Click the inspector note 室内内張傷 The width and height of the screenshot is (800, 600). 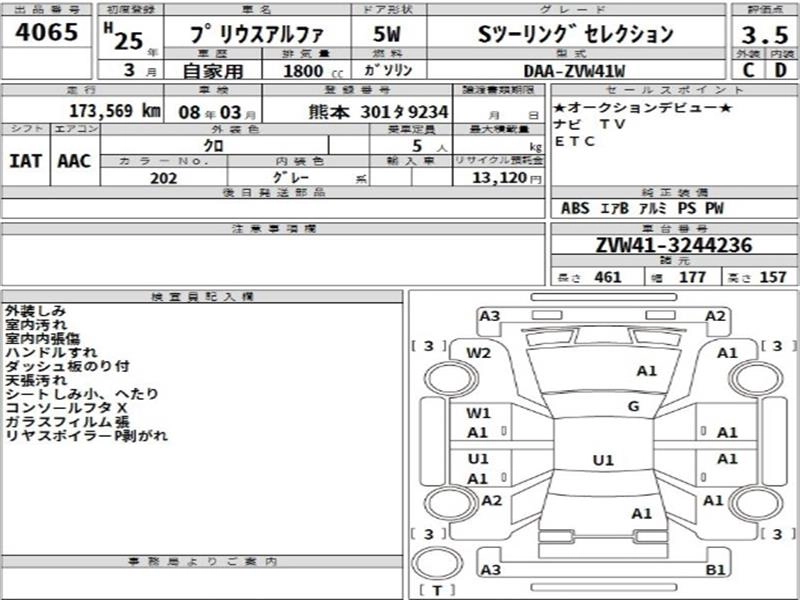coord(42,338)
